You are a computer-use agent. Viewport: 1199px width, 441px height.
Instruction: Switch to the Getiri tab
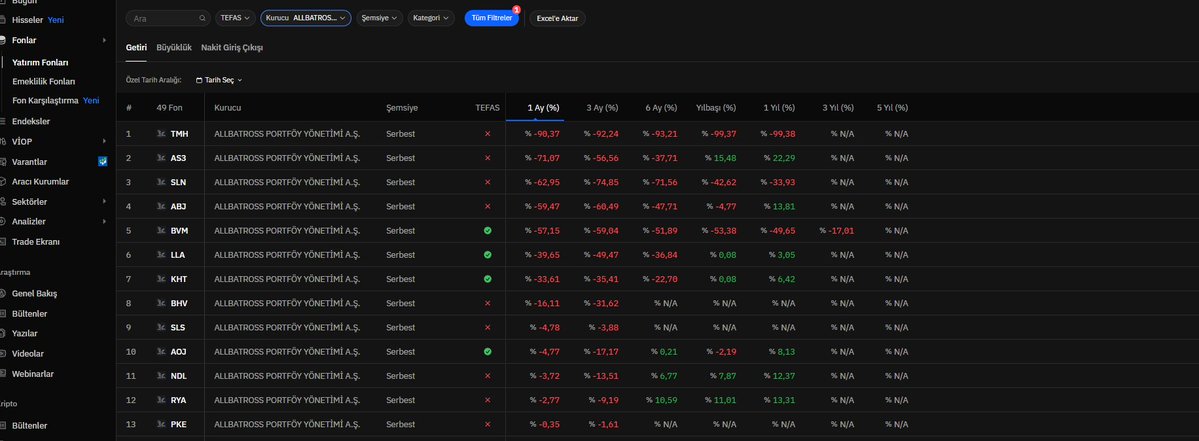pyautogui.click(x=136, y=47)
